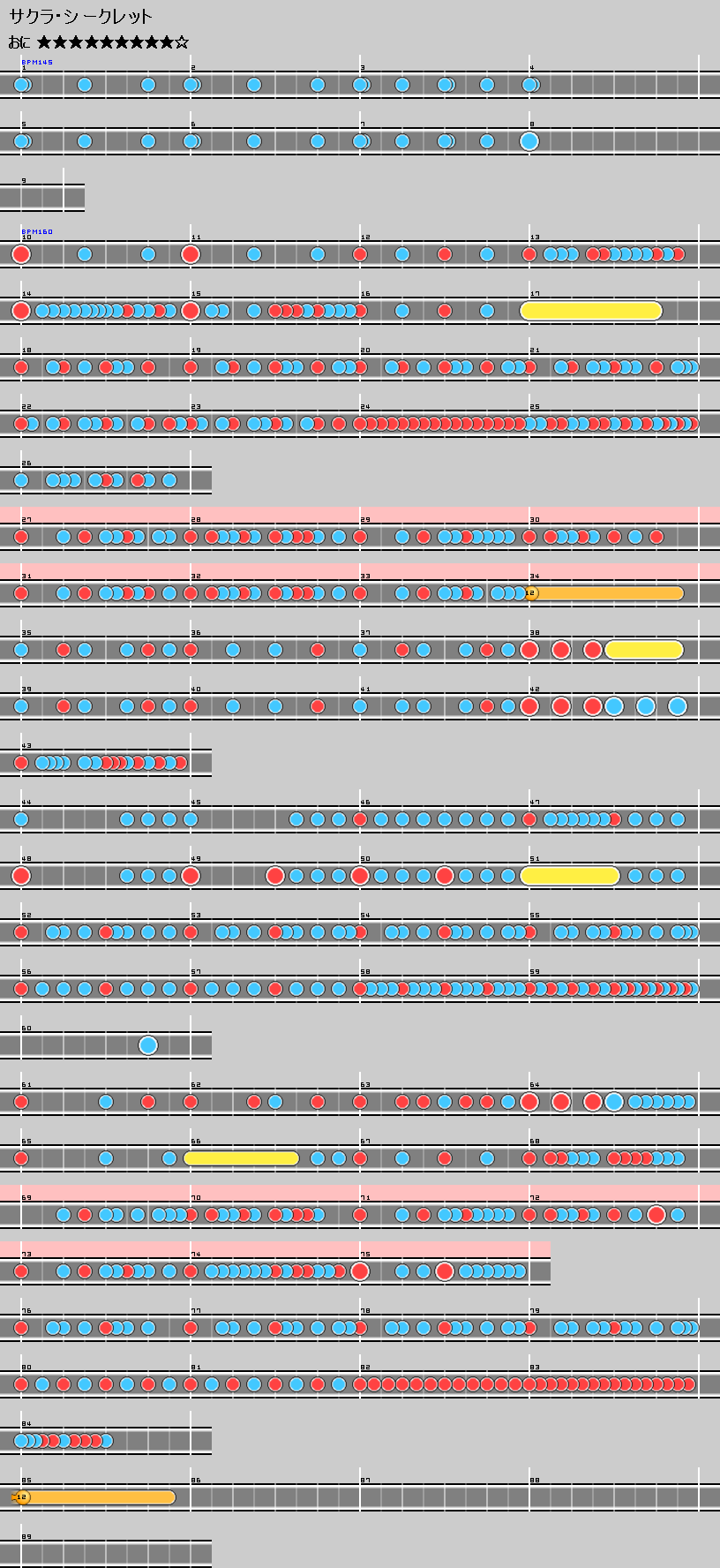Select the BPM145 tempo label

pyautogui.click(x=37, y=63)
